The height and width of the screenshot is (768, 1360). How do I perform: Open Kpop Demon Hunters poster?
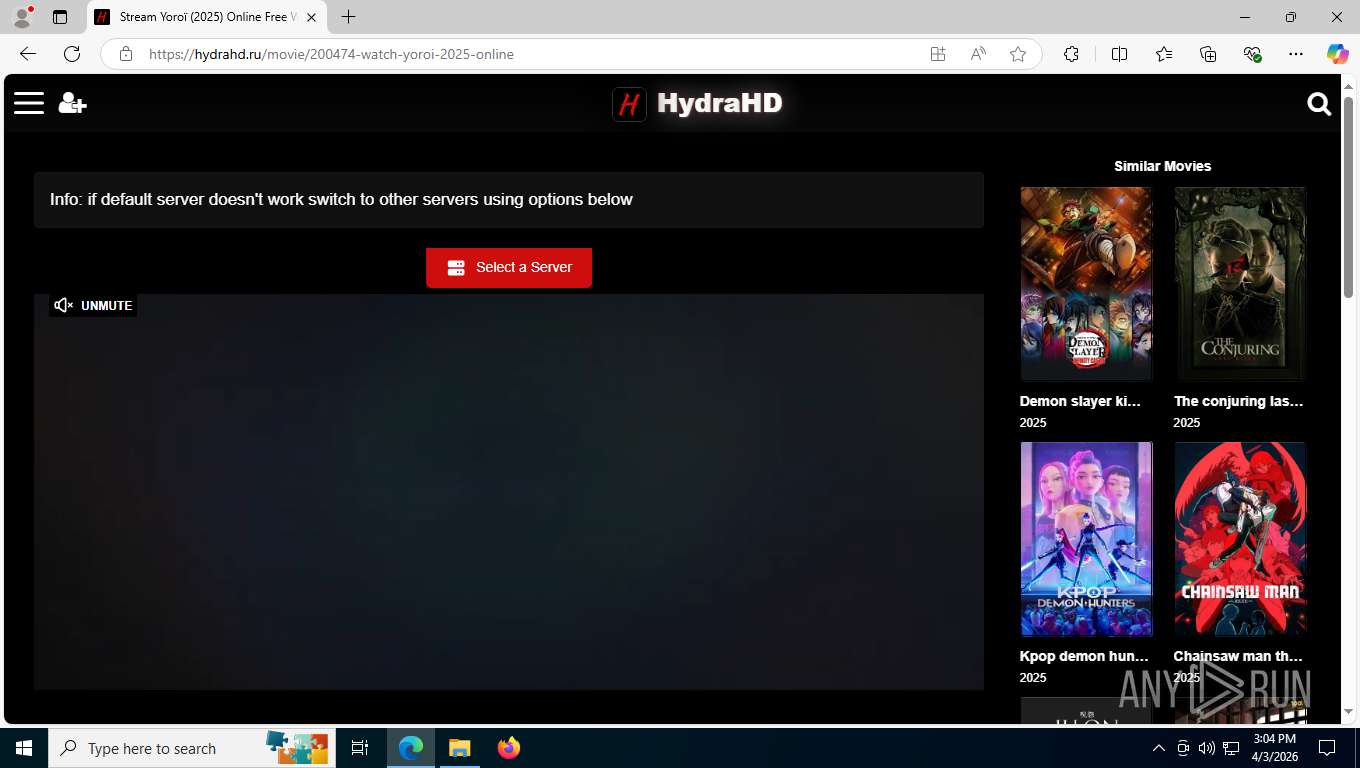click(x=1086, y=539)
